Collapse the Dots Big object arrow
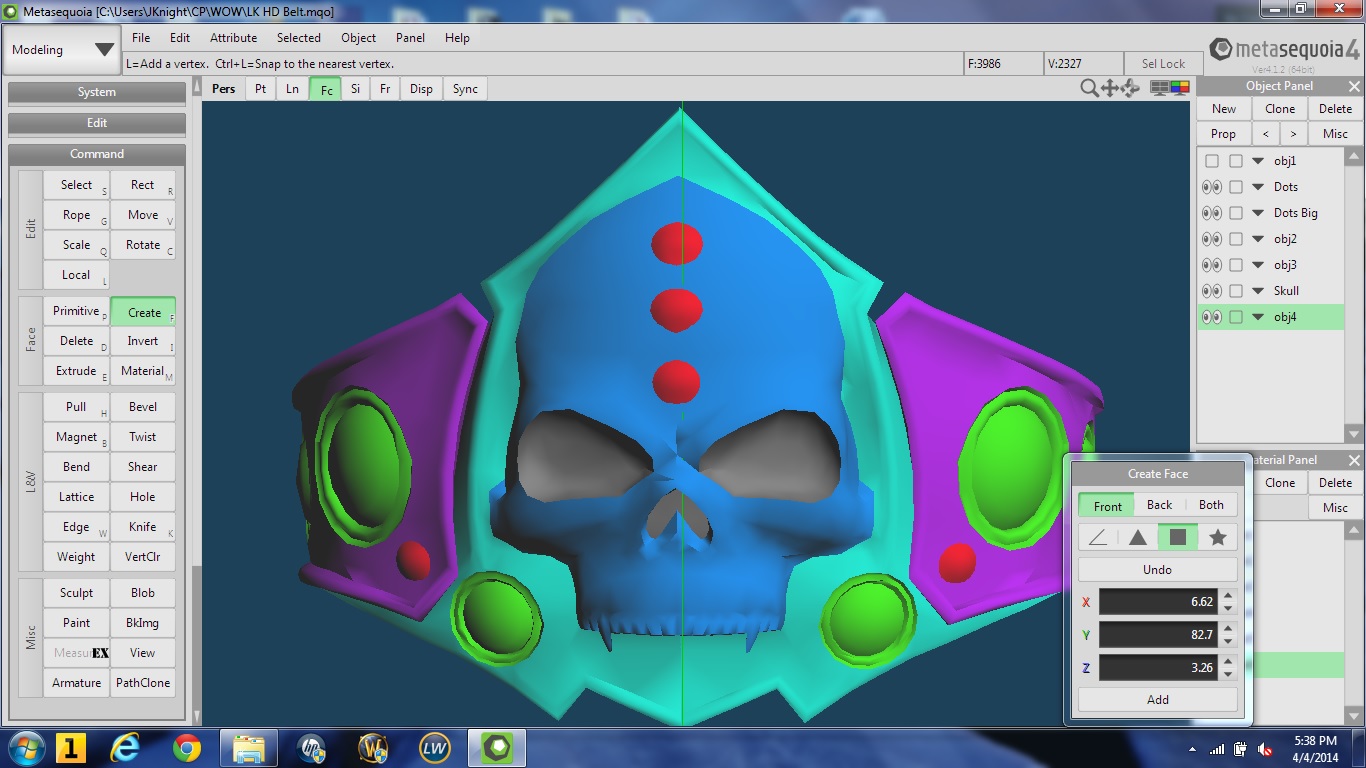Viewport: 1366px width, 768px height. tap(1259, 213)
